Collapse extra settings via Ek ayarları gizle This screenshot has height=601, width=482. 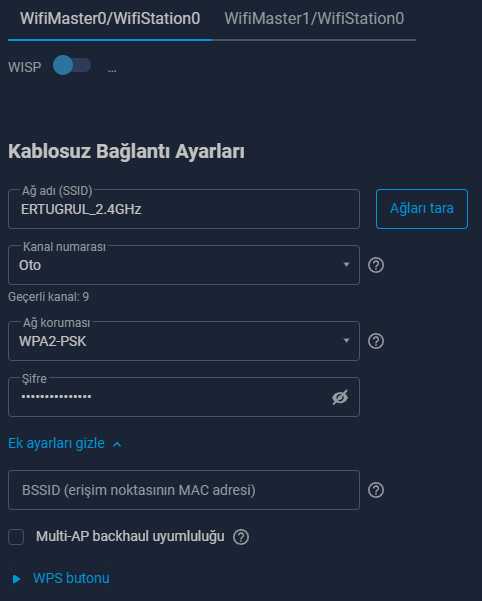coord(56,443)
